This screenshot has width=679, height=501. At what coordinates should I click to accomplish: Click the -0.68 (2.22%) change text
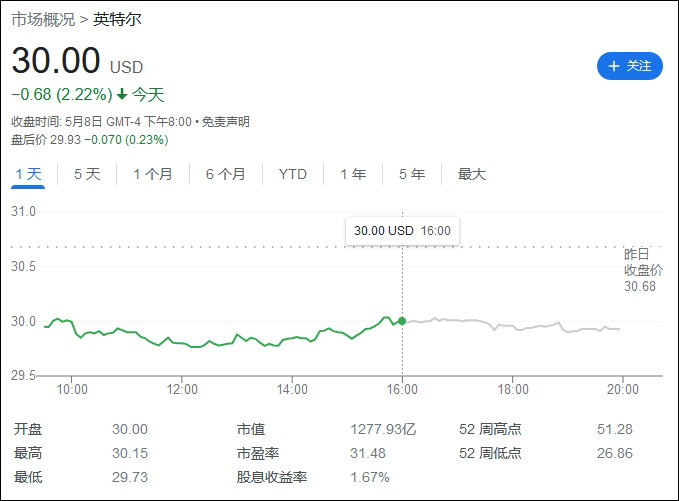click(x=62, y=94)
